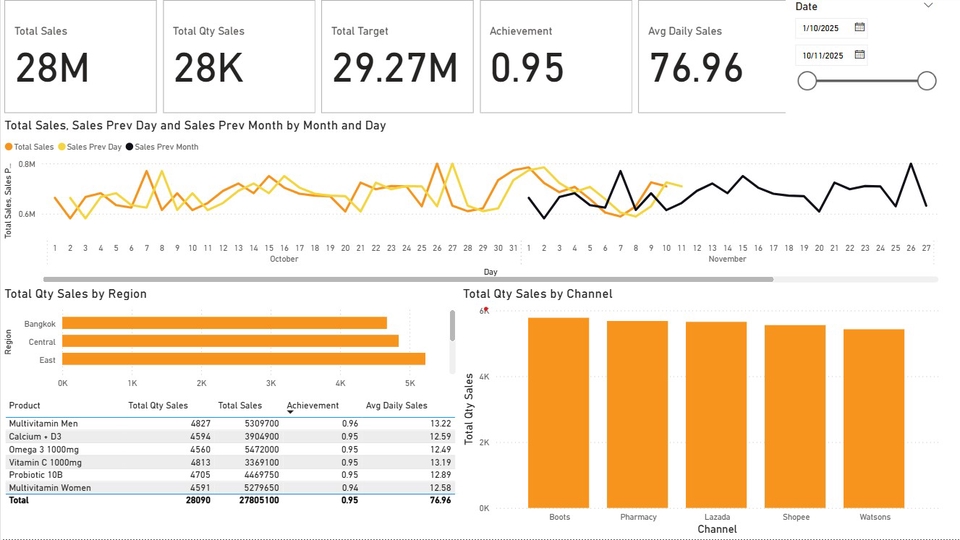Image resolution: width=960 pixels, height=540 pixels.
Task: Select the Boots bar in channel chart
Action: click(x=559, y=412)
